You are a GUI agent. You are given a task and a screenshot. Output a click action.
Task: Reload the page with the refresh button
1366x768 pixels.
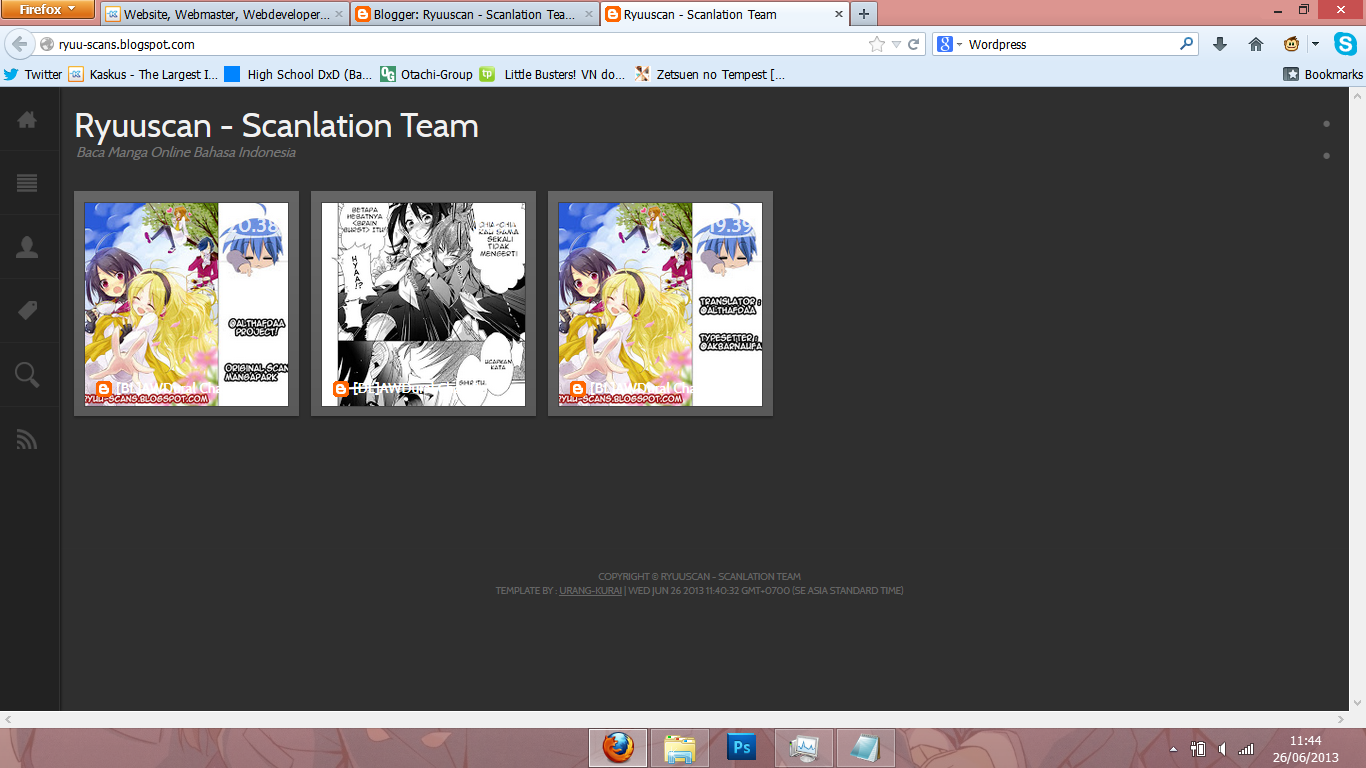pos(913,44)
